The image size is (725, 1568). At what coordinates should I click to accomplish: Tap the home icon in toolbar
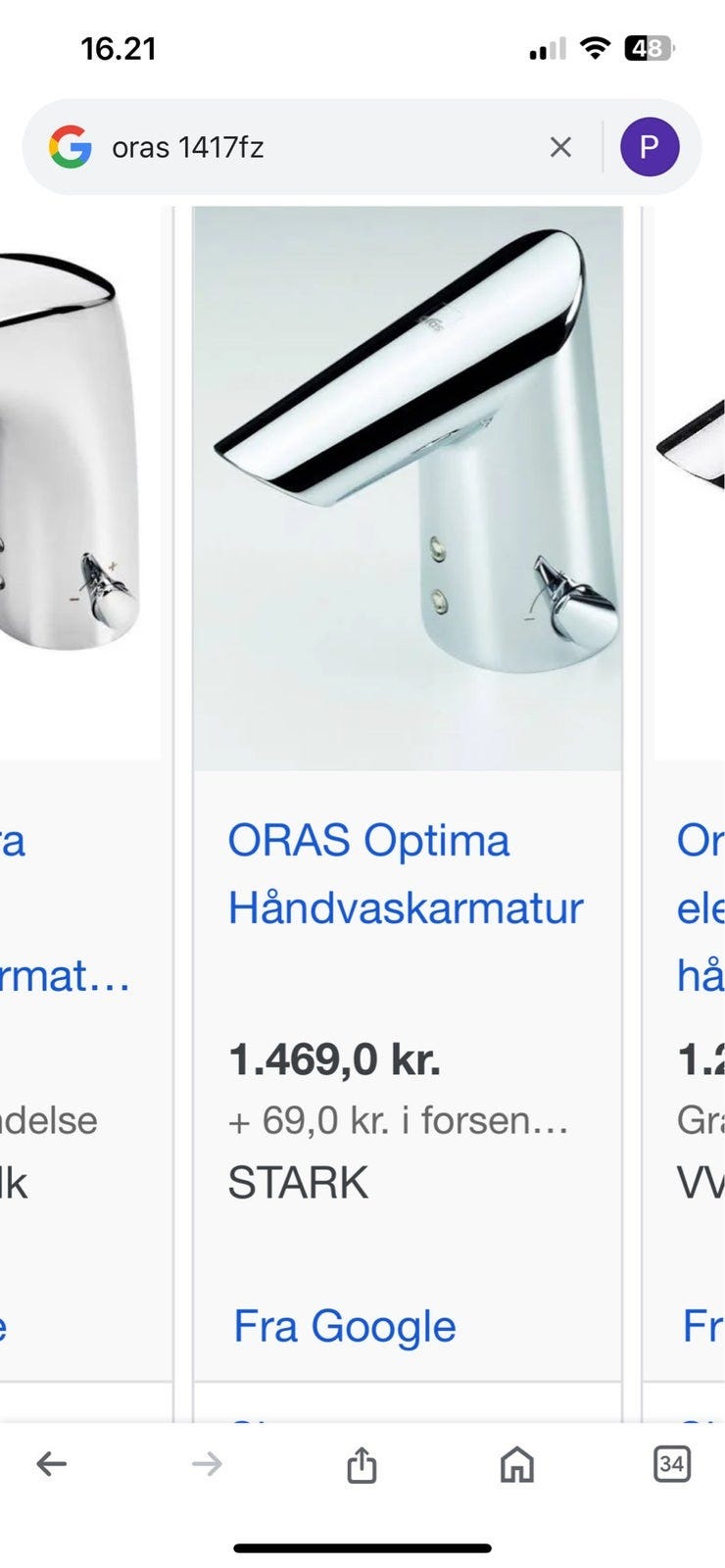[517, 1464]
